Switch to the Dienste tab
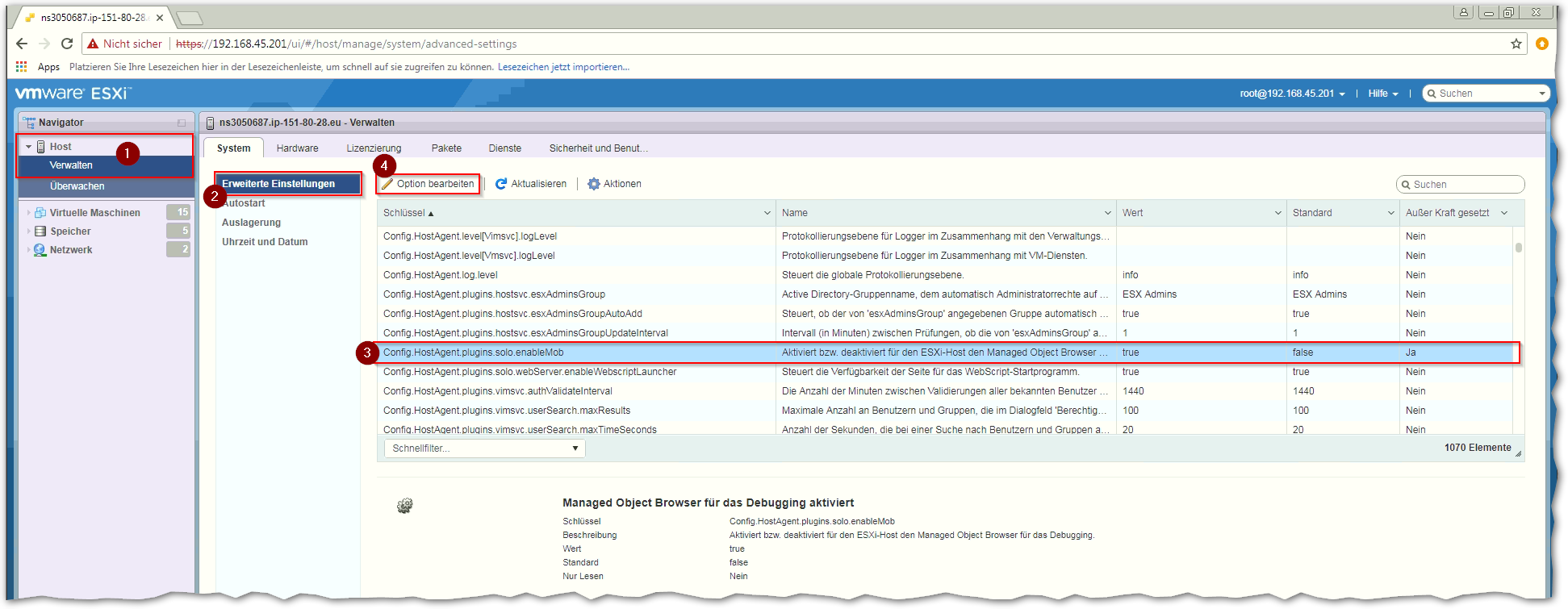This screenshot has height=609, width=1568. (504, 148)
